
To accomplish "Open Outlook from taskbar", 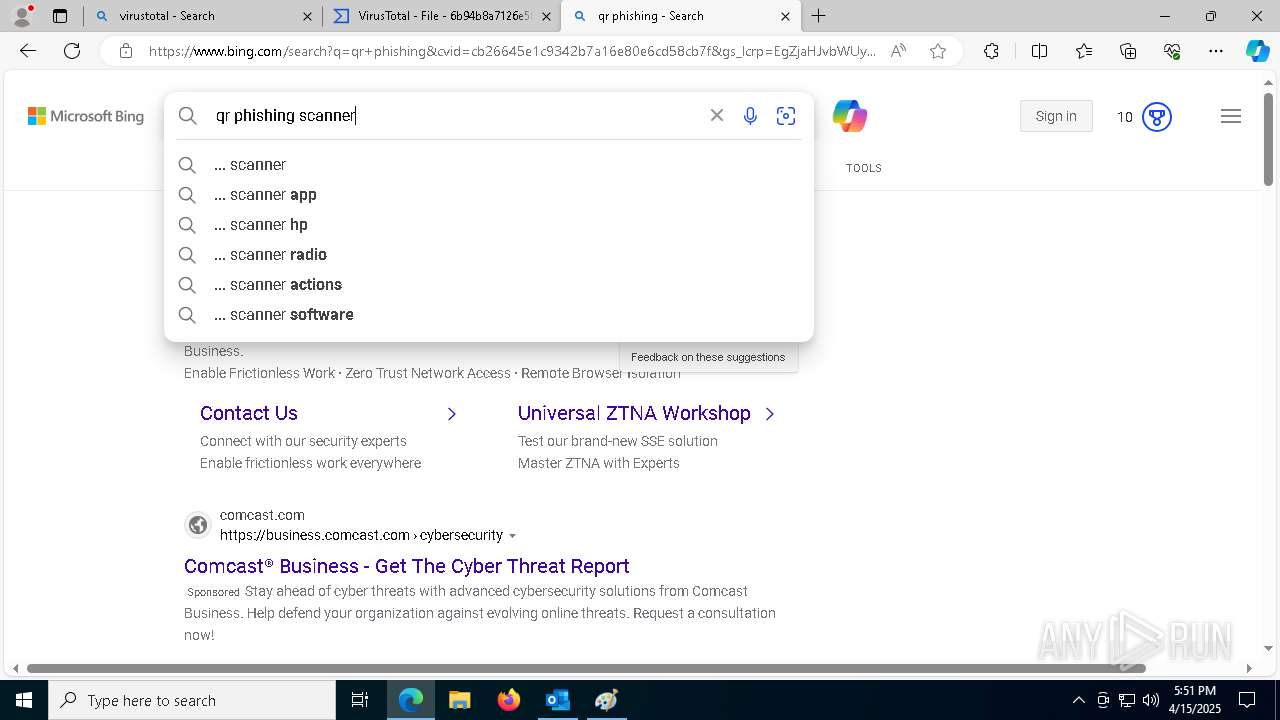I will [557, 700].
